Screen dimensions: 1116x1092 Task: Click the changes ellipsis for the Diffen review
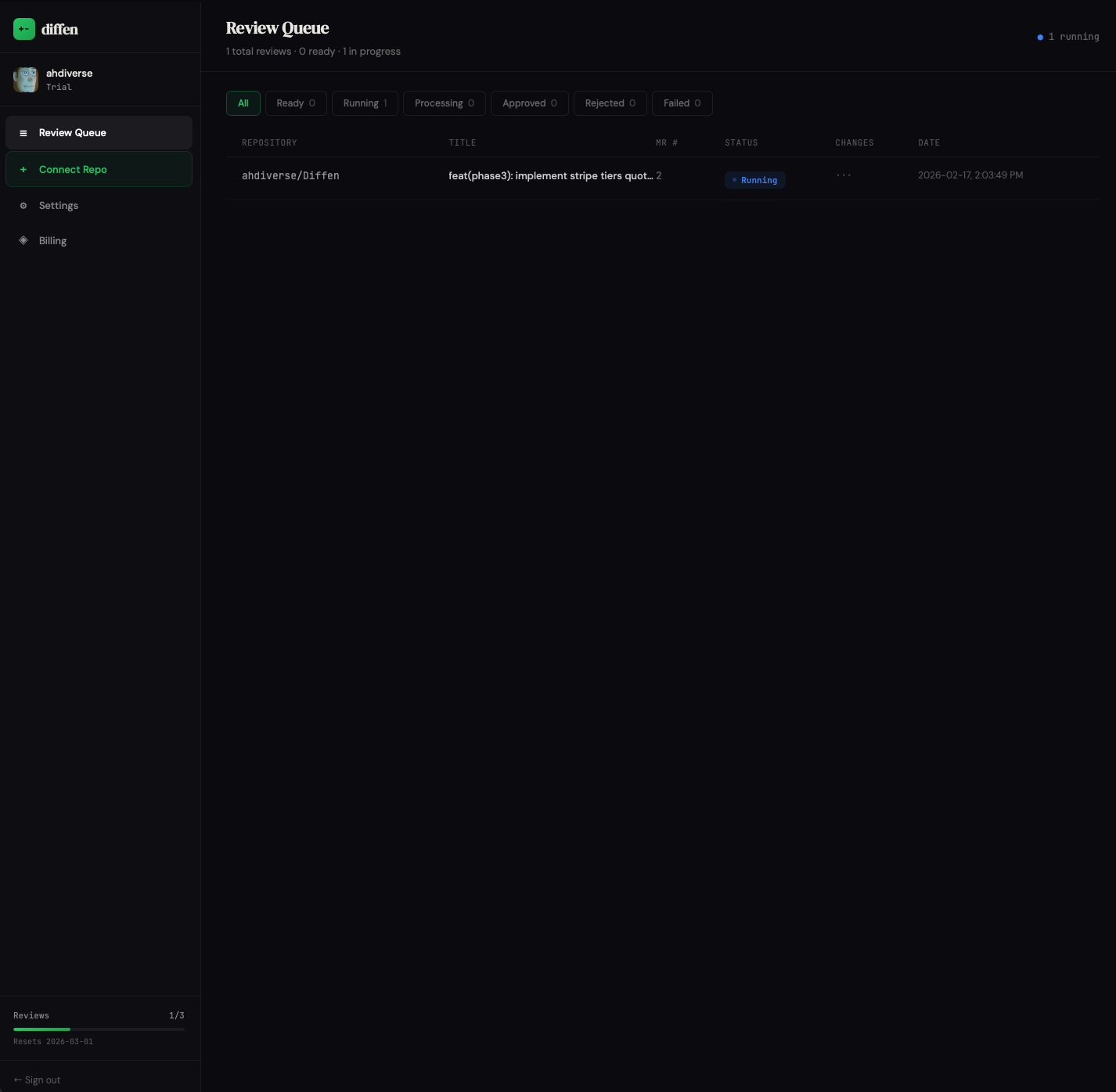point(844,175)
